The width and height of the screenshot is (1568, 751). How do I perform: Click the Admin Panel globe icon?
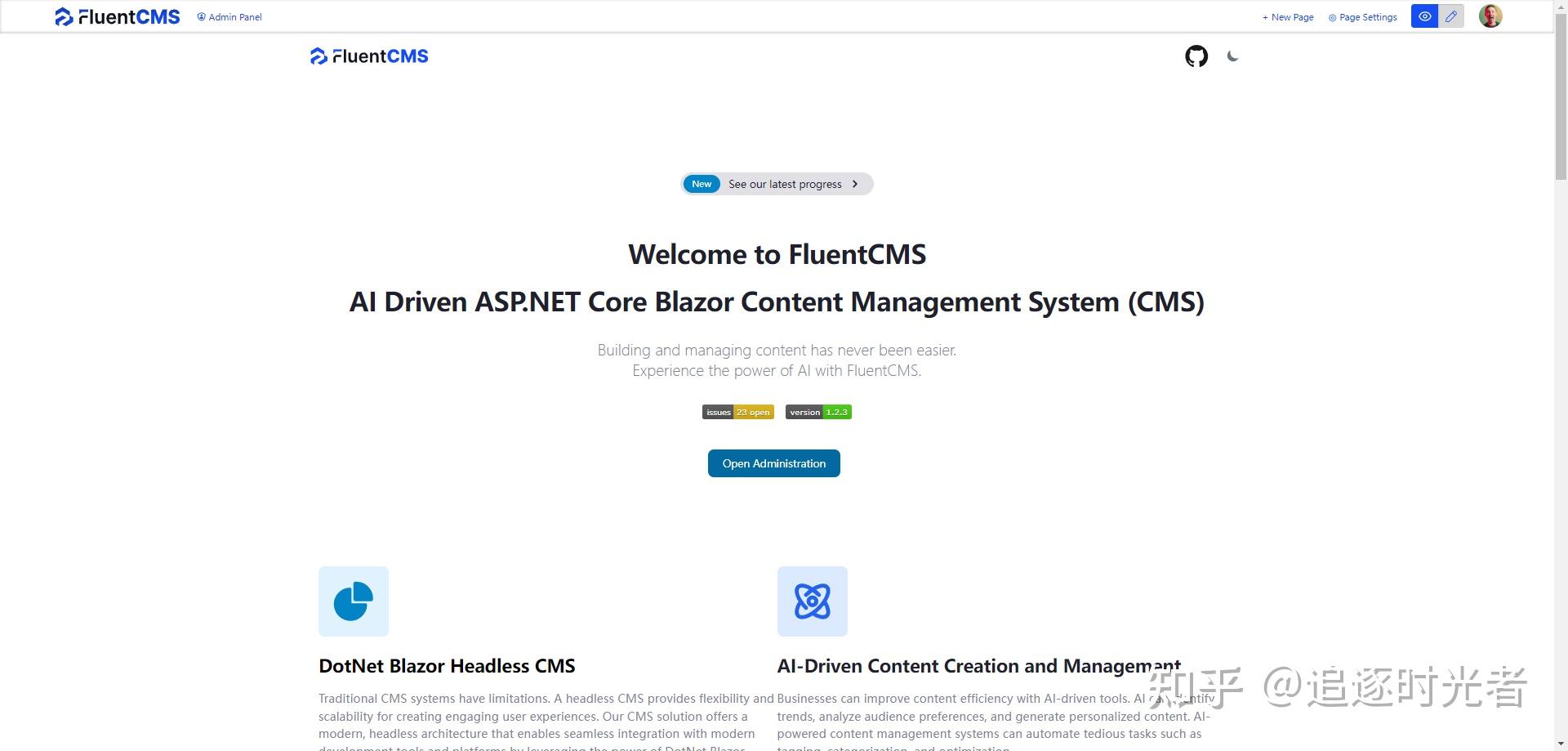tap(200, 16)
